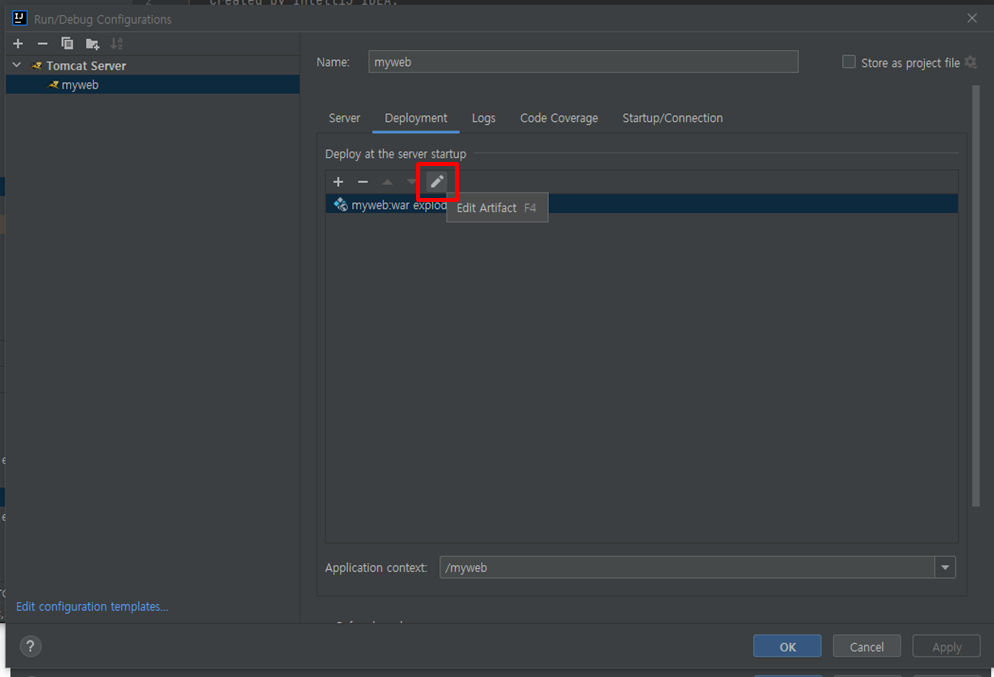Image resolution: width=994 pixels, height=677 pixels.
Task: Confirm with the OK button
Action: coord(787,647)
